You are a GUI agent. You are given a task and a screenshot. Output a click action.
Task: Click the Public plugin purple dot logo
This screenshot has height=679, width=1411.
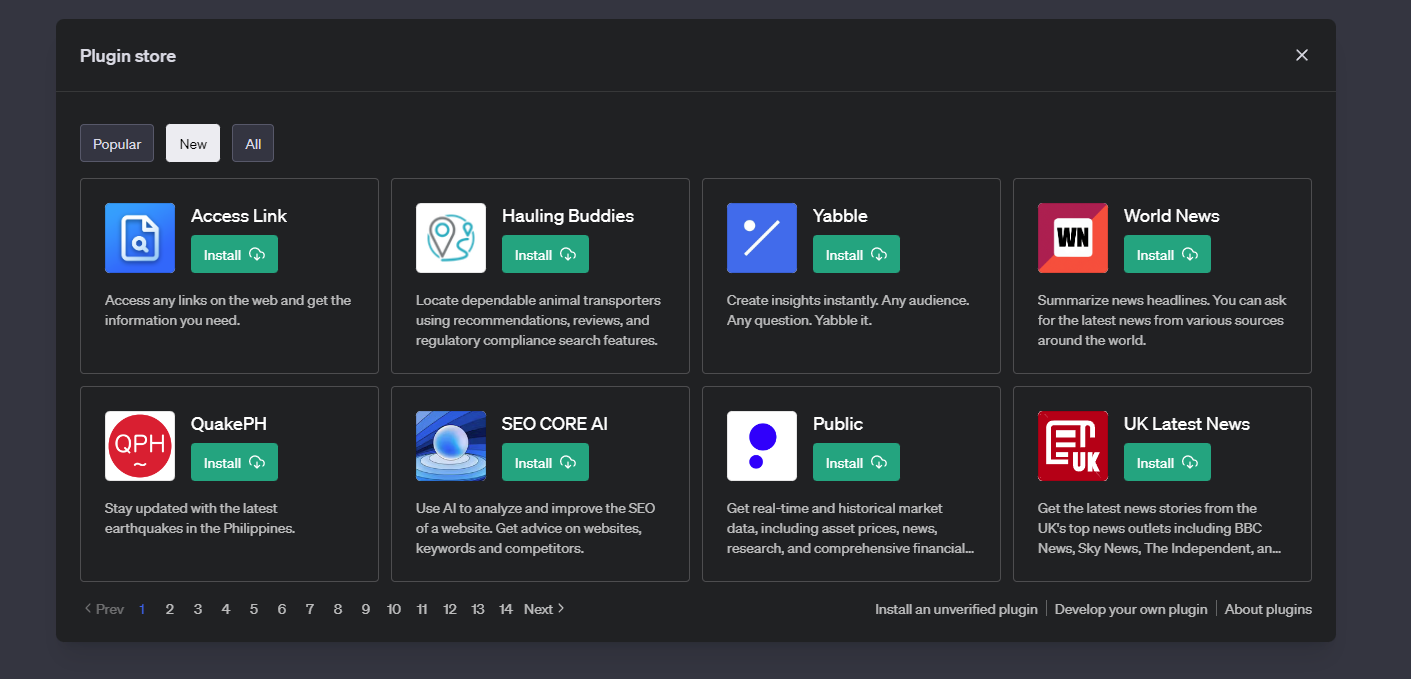point(762,446)
